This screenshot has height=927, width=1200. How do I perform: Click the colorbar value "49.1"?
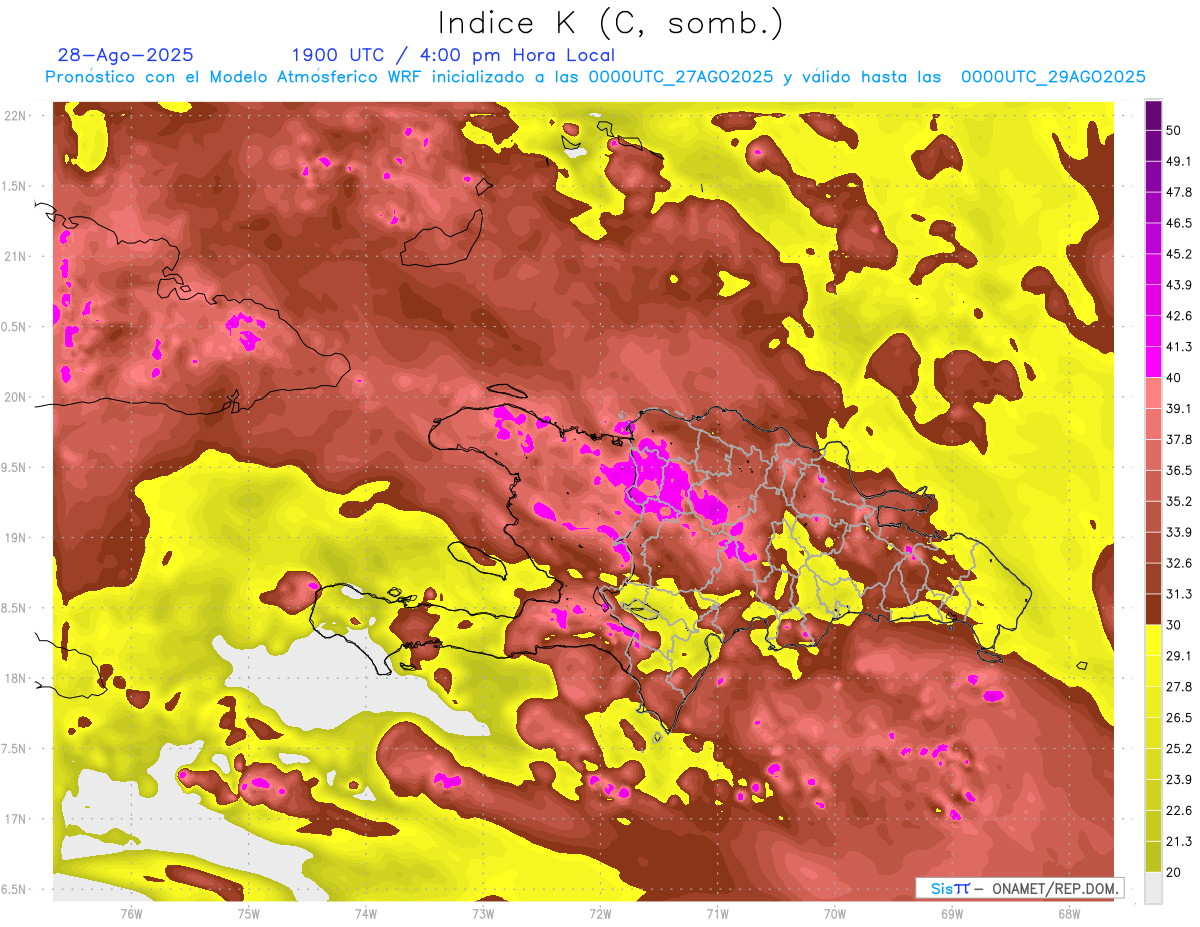click(1178, 161)
